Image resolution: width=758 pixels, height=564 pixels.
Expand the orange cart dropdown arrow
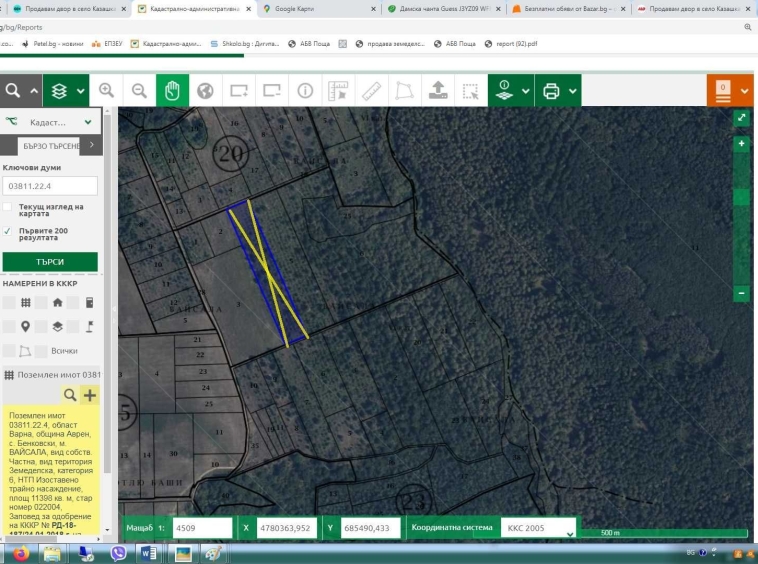pyautogui.click(x=744, y=91)
